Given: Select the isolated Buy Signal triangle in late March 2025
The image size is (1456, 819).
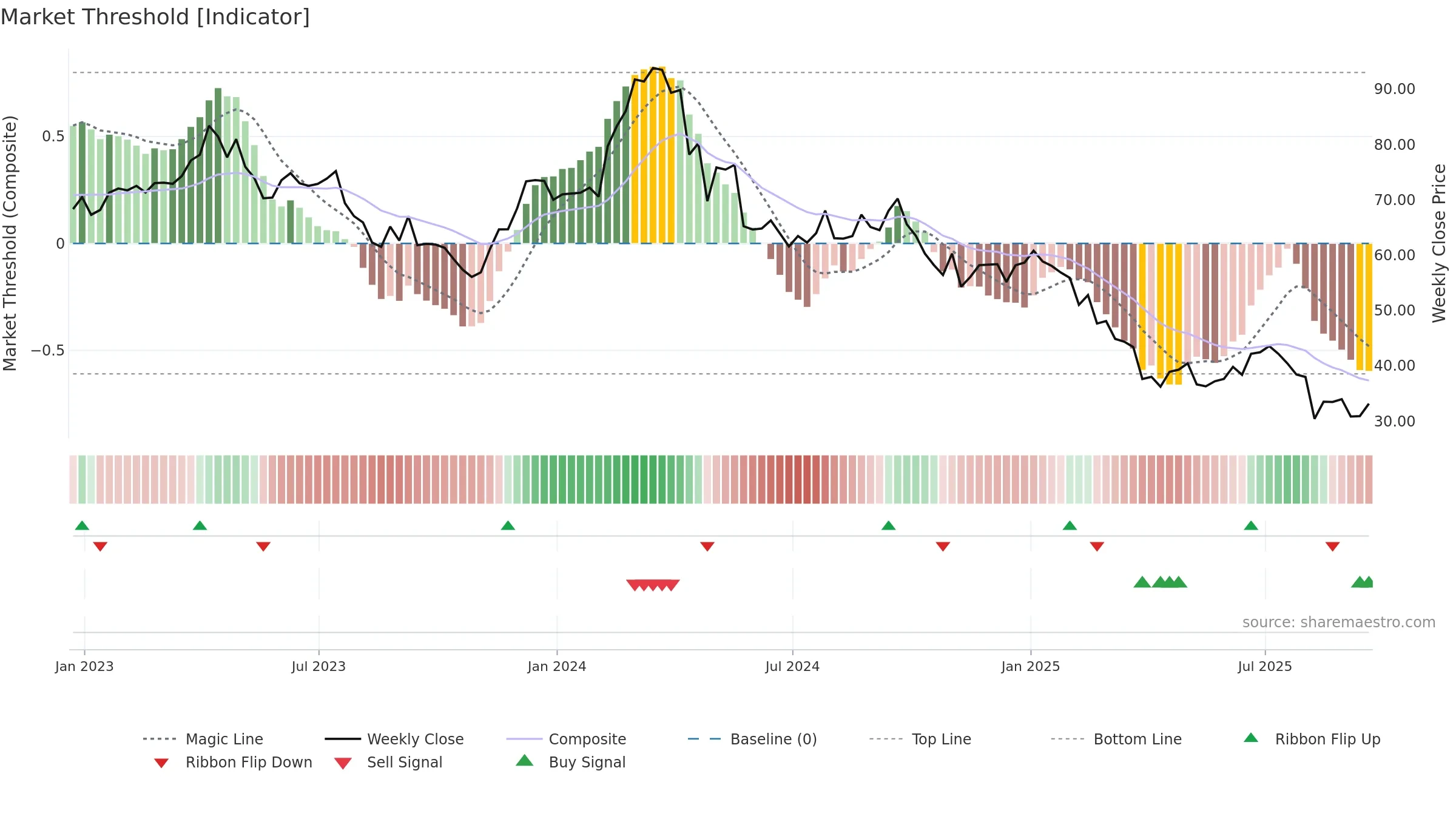Looking at the screenshot, I should (x=1142, y=582).
